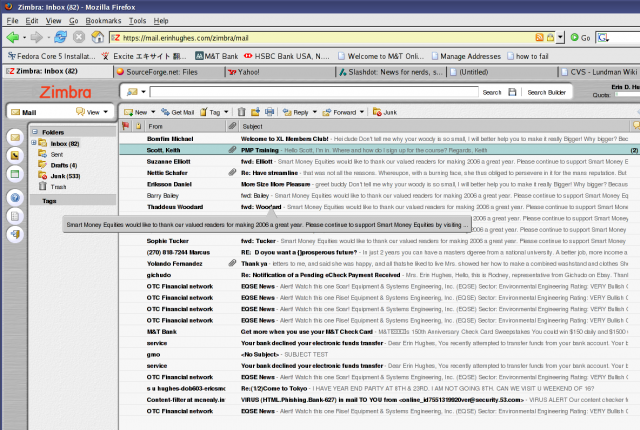Click the Tag toolbar button
Screen dimensions: 640x430
210,112
